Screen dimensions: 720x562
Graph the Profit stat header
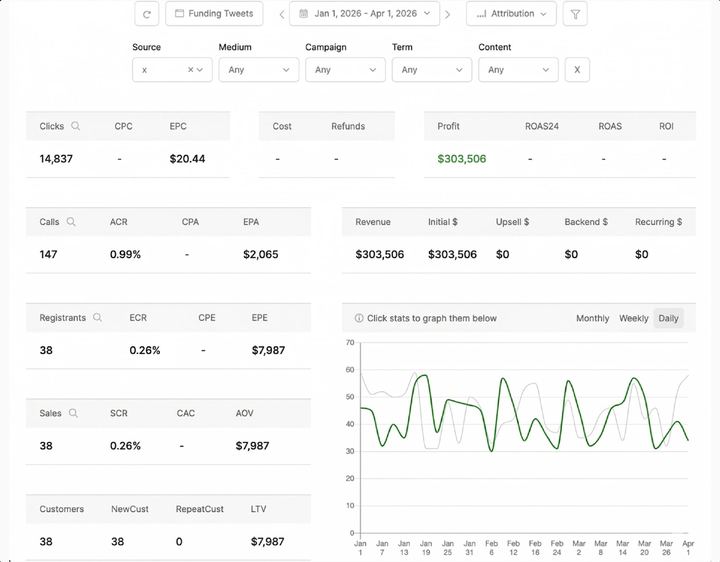[448, 126]
